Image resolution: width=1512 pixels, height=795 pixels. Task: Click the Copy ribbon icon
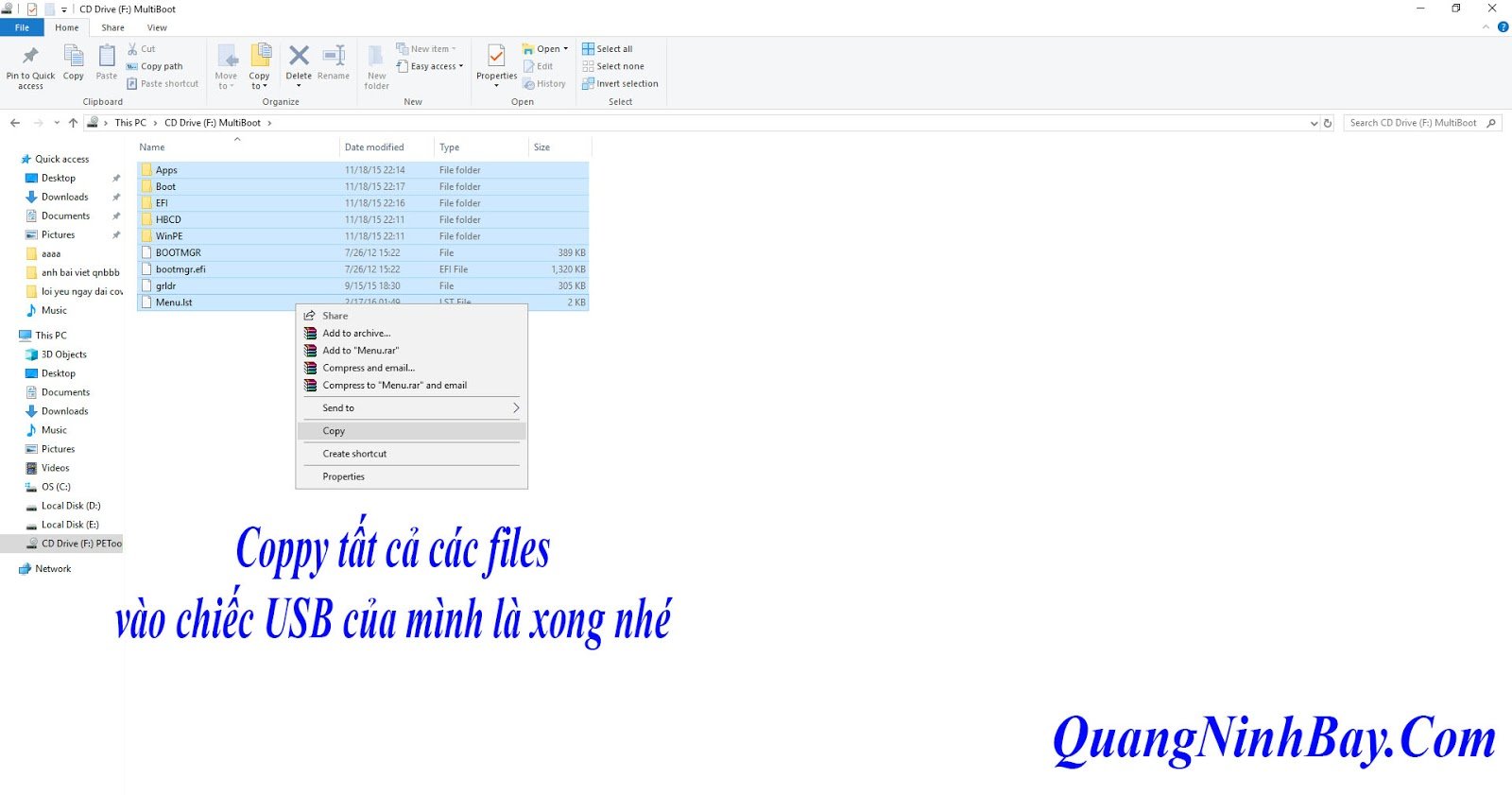click(74, 56)
